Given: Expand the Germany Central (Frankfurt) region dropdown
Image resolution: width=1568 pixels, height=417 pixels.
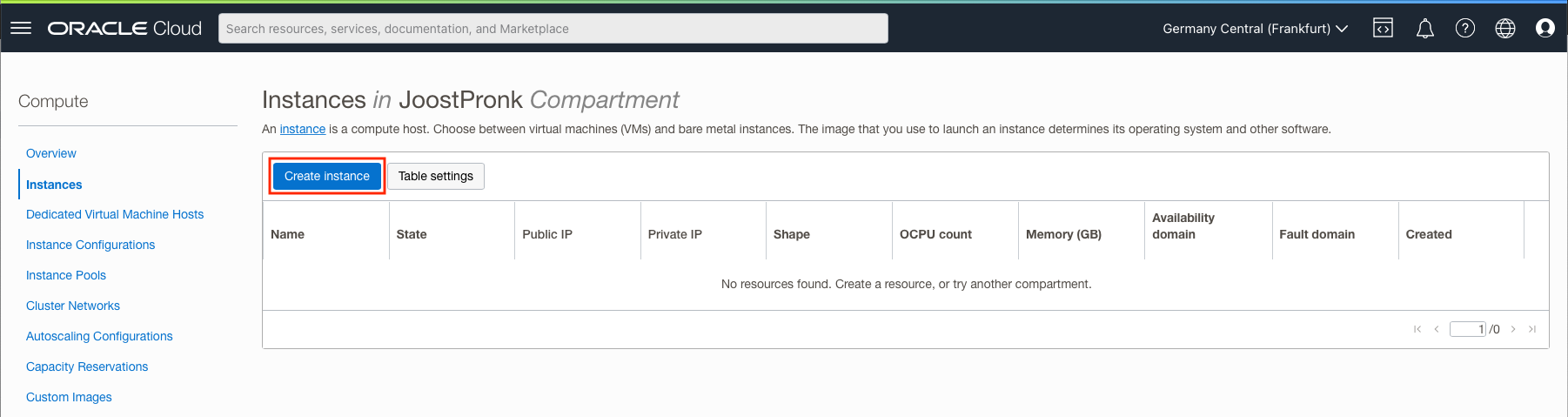Looking at the screenshot, I should coord(1255,29).
